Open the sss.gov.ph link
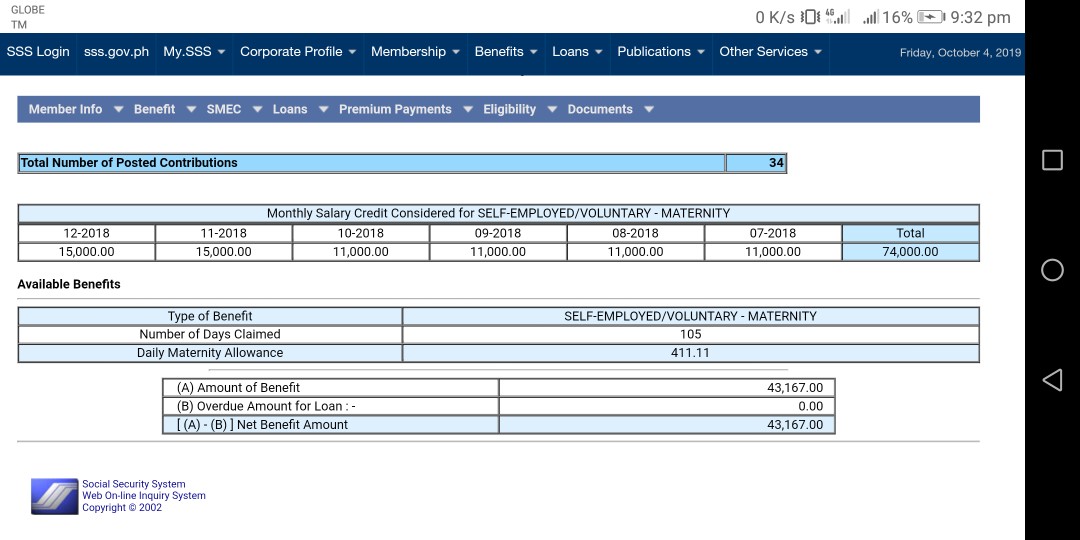The height and width of the screenshot is (540, 1080). coord(116,52)
